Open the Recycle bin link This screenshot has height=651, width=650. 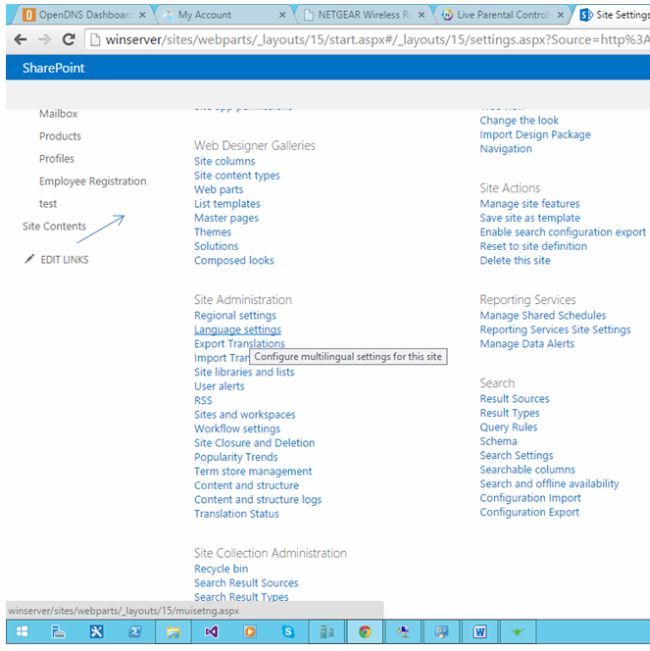[221, 569]
